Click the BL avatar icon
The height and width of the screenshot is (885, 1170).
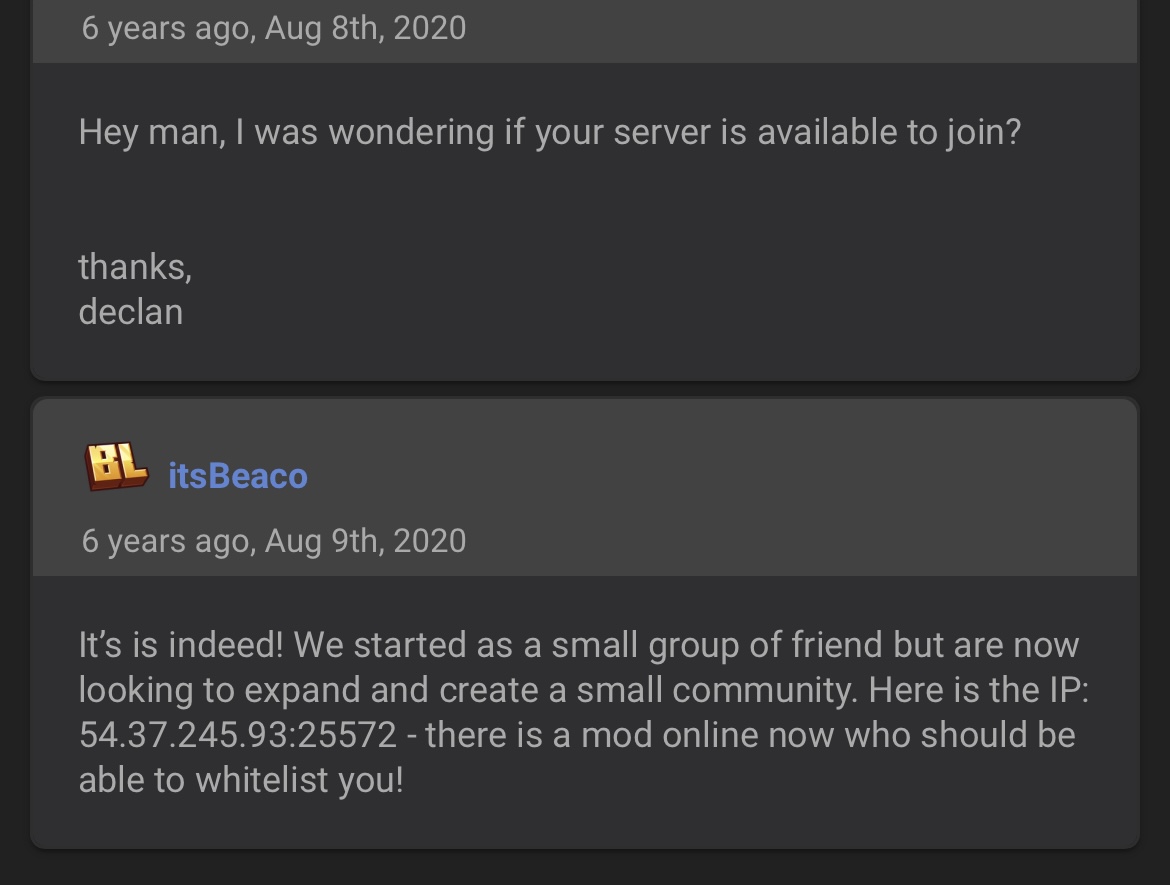pyautogui.click(x=117, y=467)
